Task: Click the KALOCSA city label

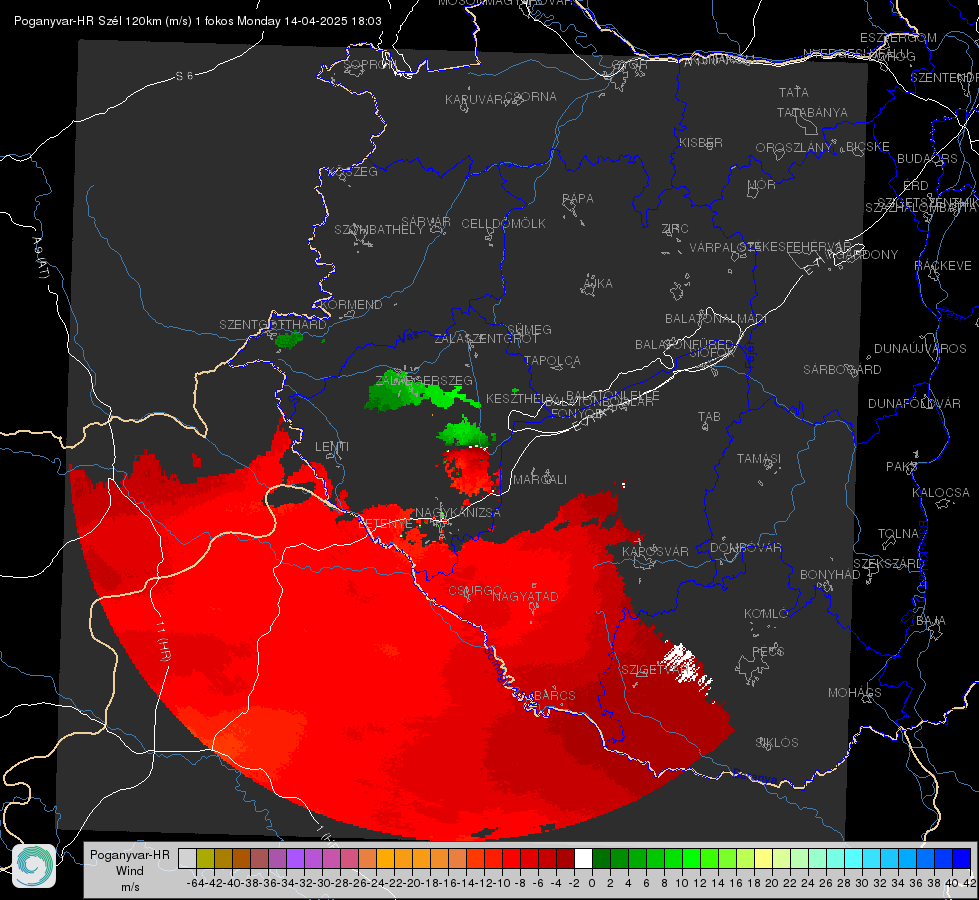Action: point(940,493)
